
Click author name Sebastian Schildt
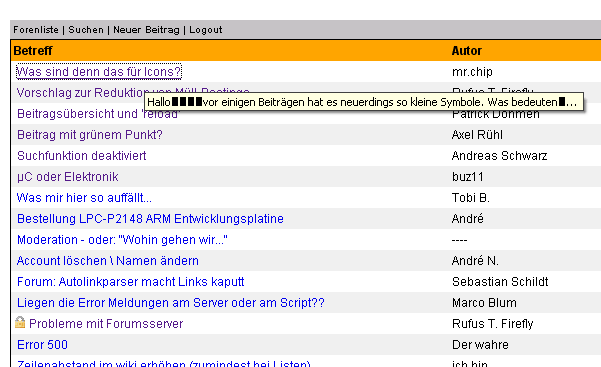pos(500,282)
